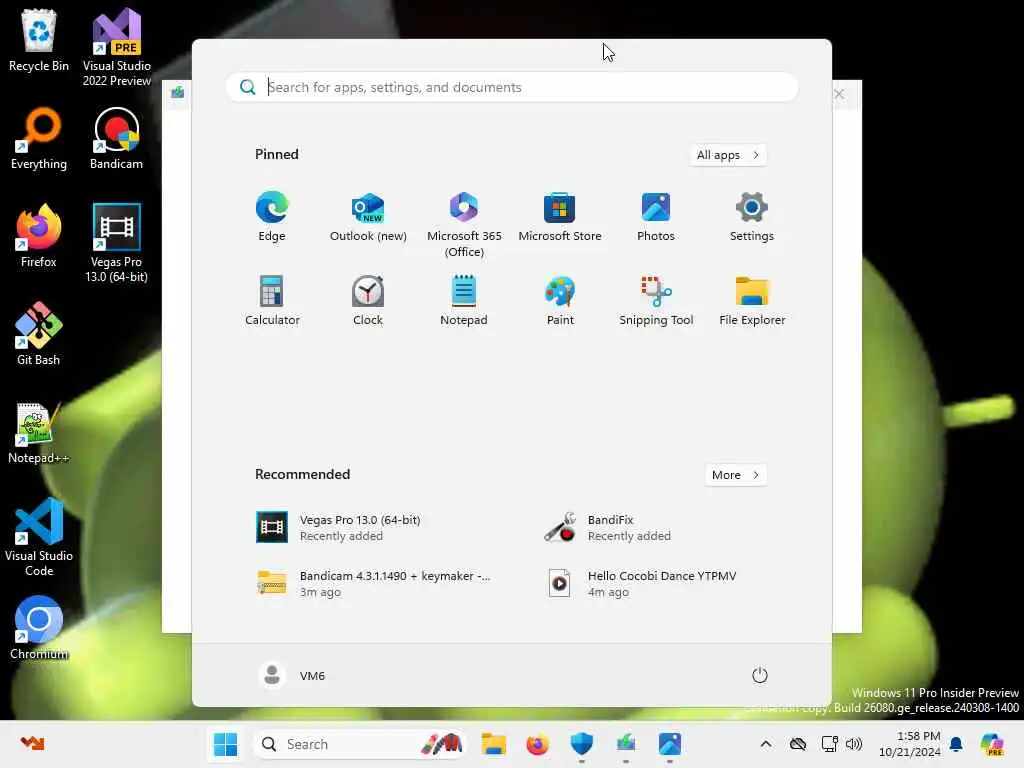Open recommended BandiFix item
This screenshot has height=768, width=1024.
[653, 527]
